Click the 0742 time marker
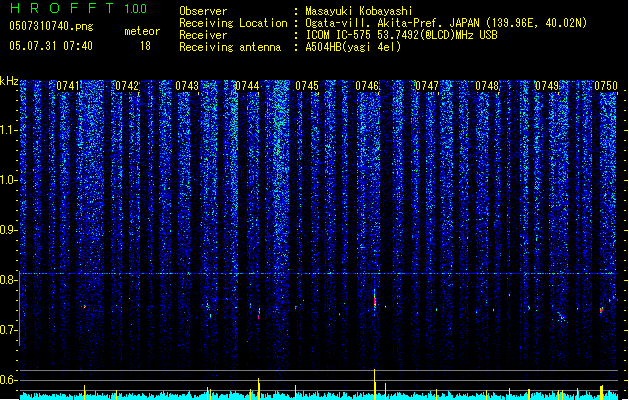This screenshot has width=629, height=400. click(x=127, y=86)
